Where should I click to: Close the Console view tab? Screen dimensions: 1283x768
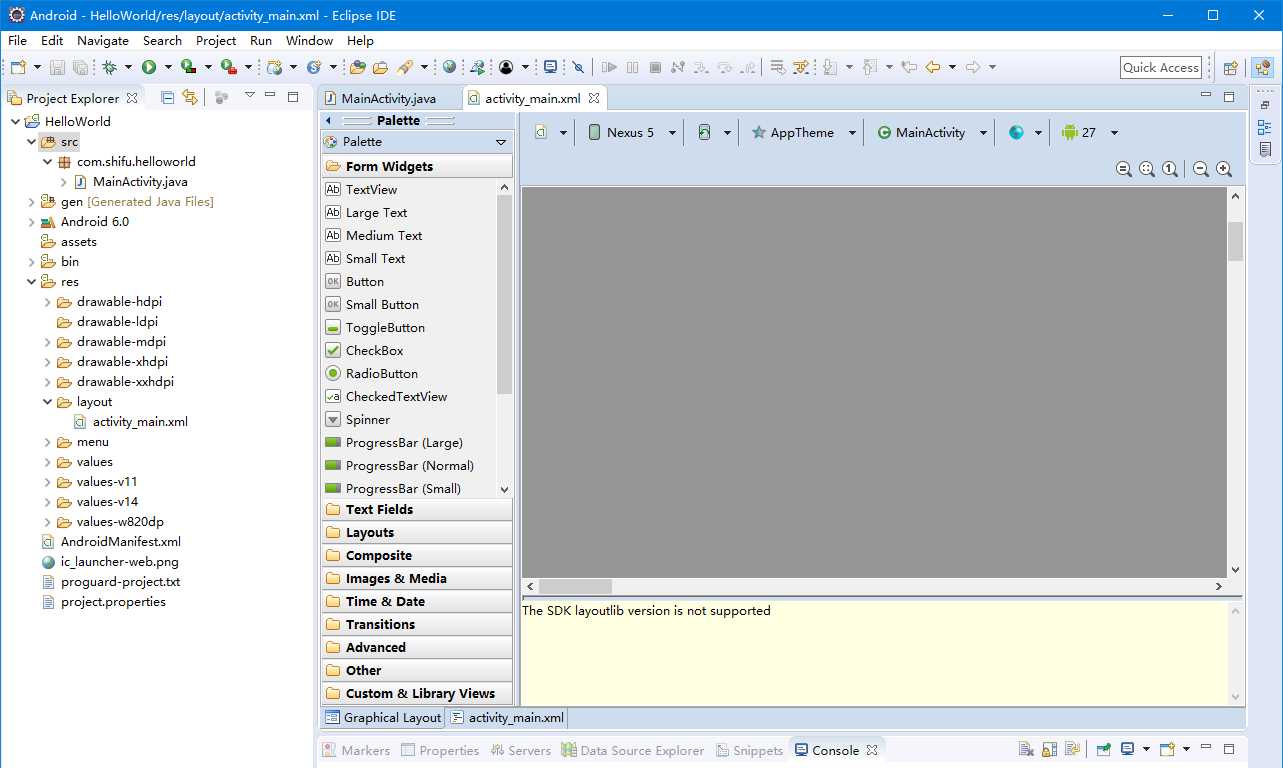[x=872, y=750]
